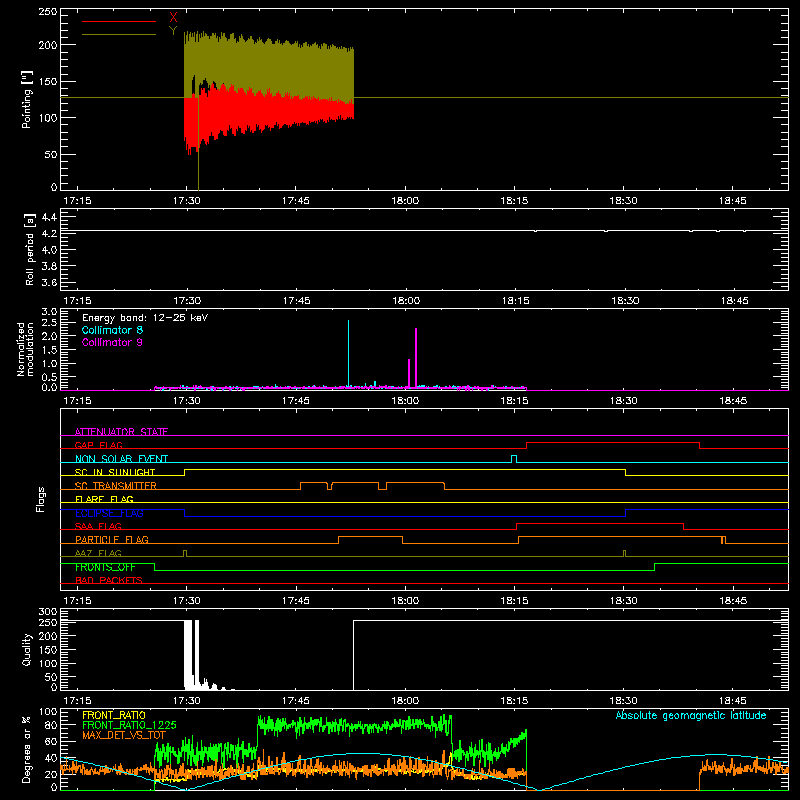Click the FRONT_RATIO legend entry
Viewport: 800px width, 800px height.
point(114,715)
